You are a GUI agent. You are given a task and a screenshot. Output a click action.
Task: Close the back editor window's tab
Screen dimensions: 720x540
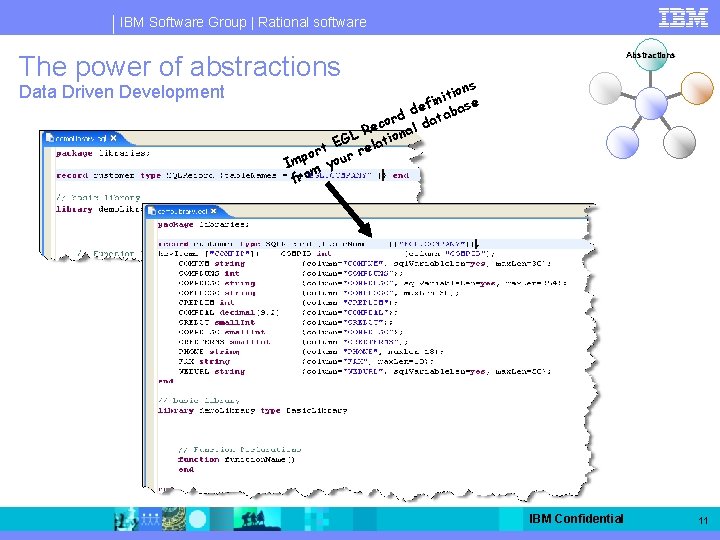[x=113, y=138]
